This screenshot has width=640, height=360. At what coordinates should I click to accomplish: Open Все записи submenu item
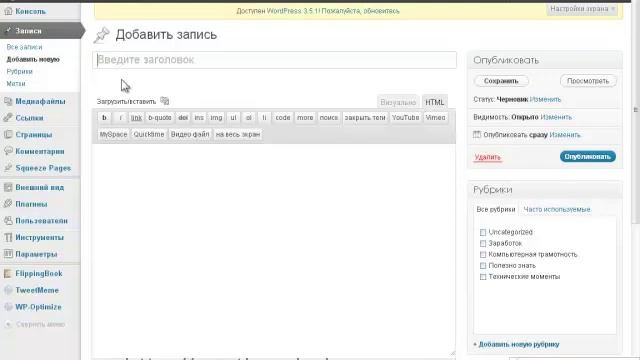(24, 47)
